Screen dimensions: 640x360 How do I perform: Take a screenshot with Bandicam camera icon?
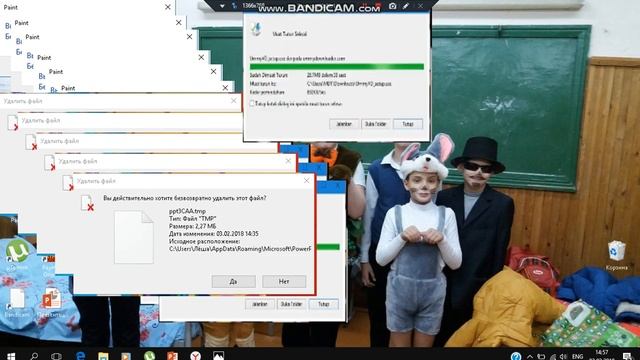392,6
